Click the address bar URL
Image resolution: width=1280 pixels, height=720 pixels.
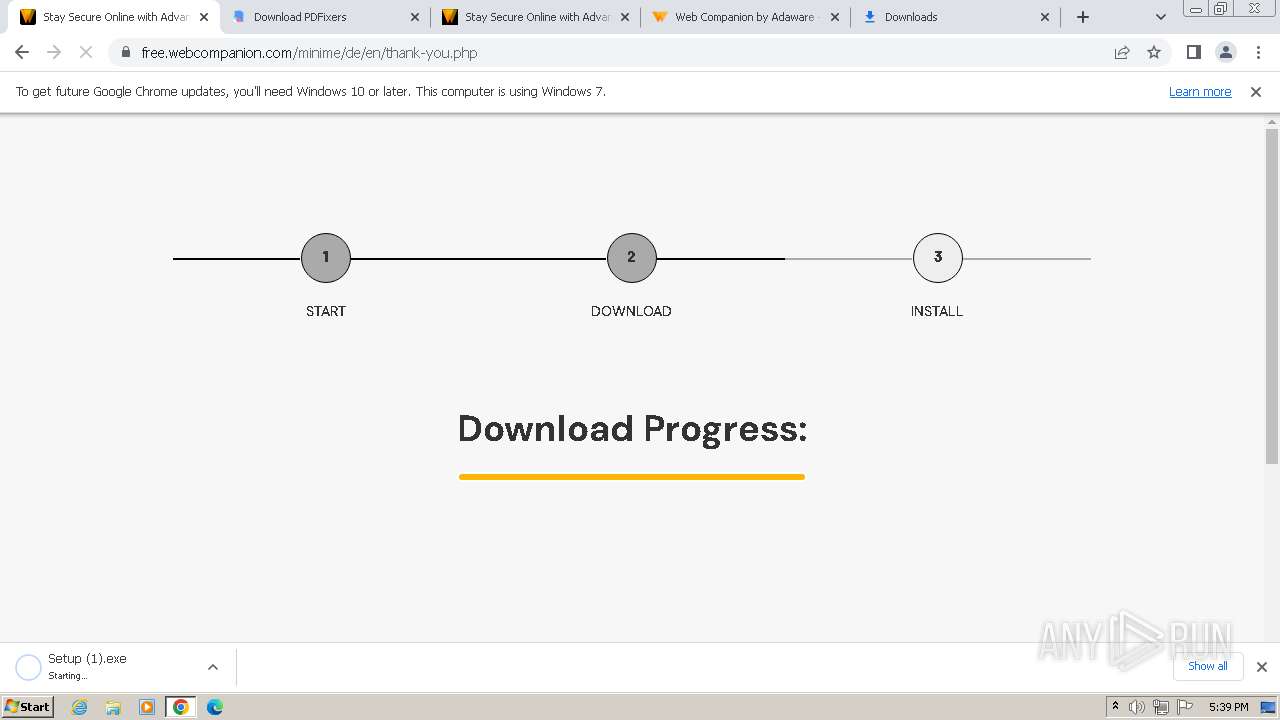point(309,53)
